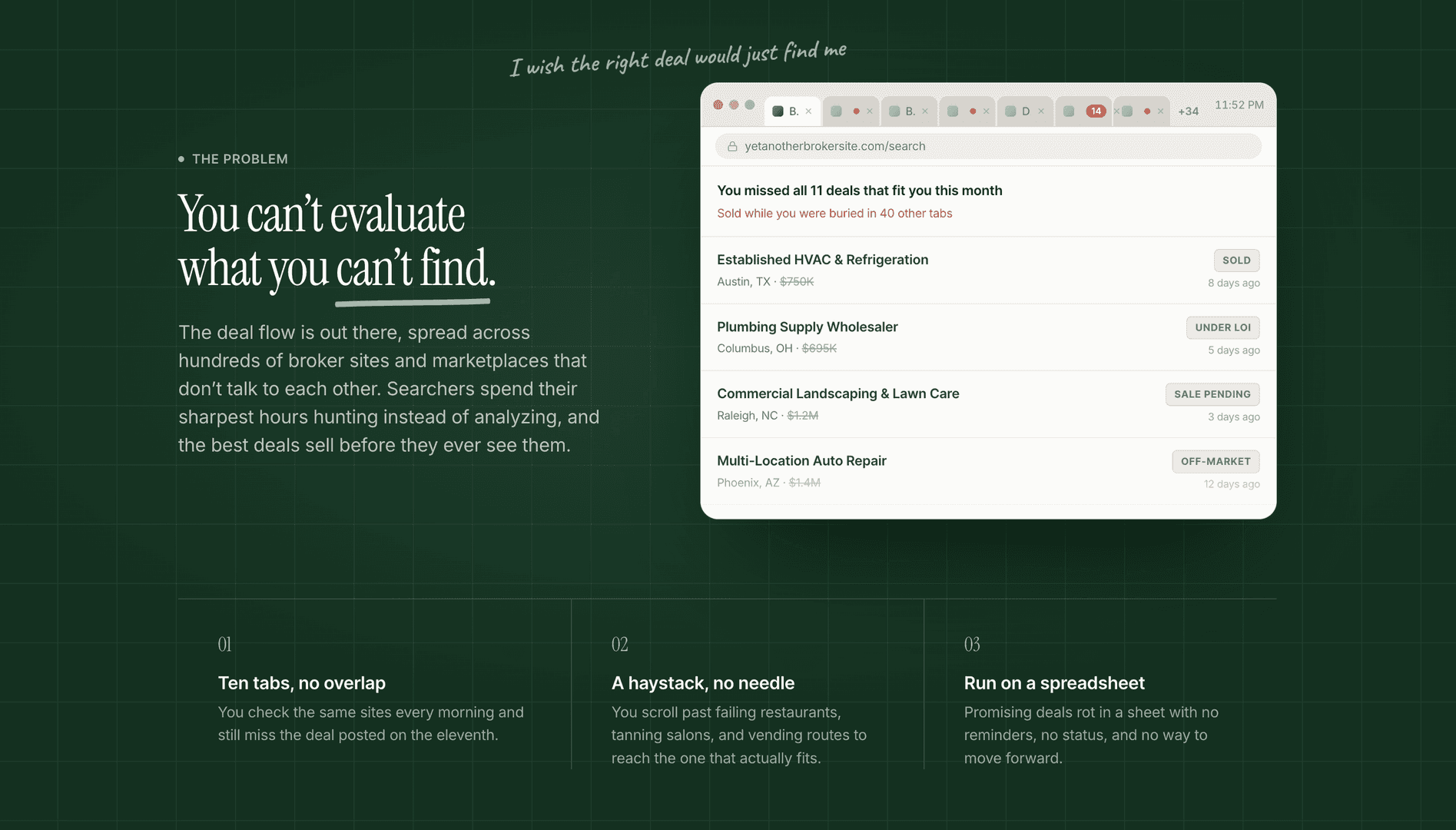Click the green window dot in the mock browser
The image size is (1456, 830).
click(750, 105)
